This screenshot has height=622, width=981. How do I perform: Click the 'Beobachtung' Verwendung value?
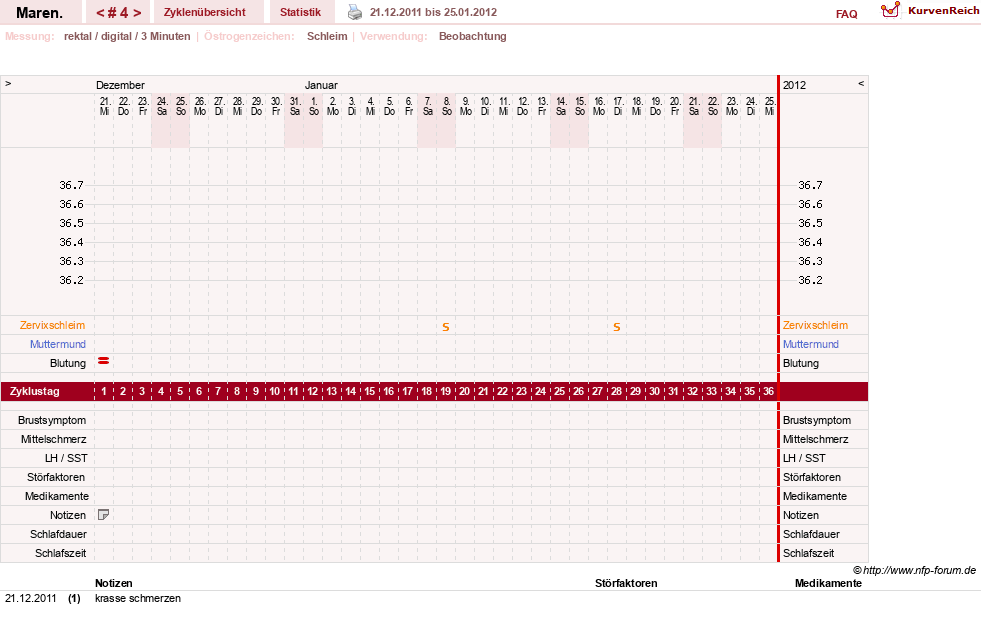(x=472, y=36)
